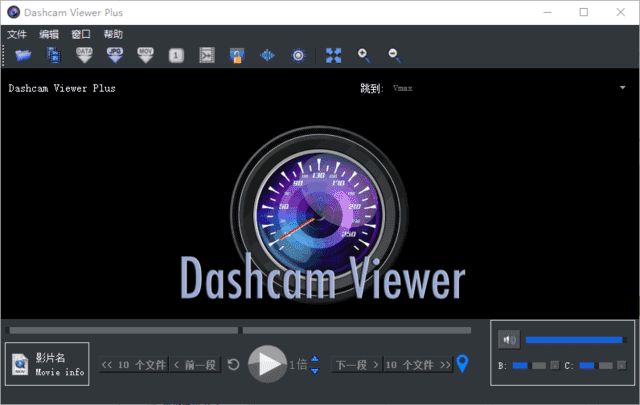Screen dimensions: 640x405
Task: Click the fullscreen expand arrows icon
Action: (334, 55)
